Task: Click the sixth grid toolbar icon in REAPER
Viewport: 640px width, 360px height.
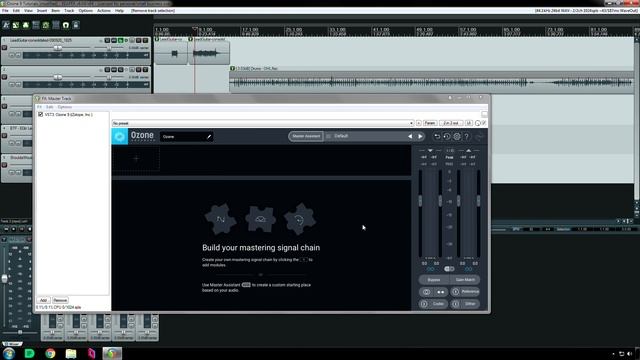Action: point(56,25)
